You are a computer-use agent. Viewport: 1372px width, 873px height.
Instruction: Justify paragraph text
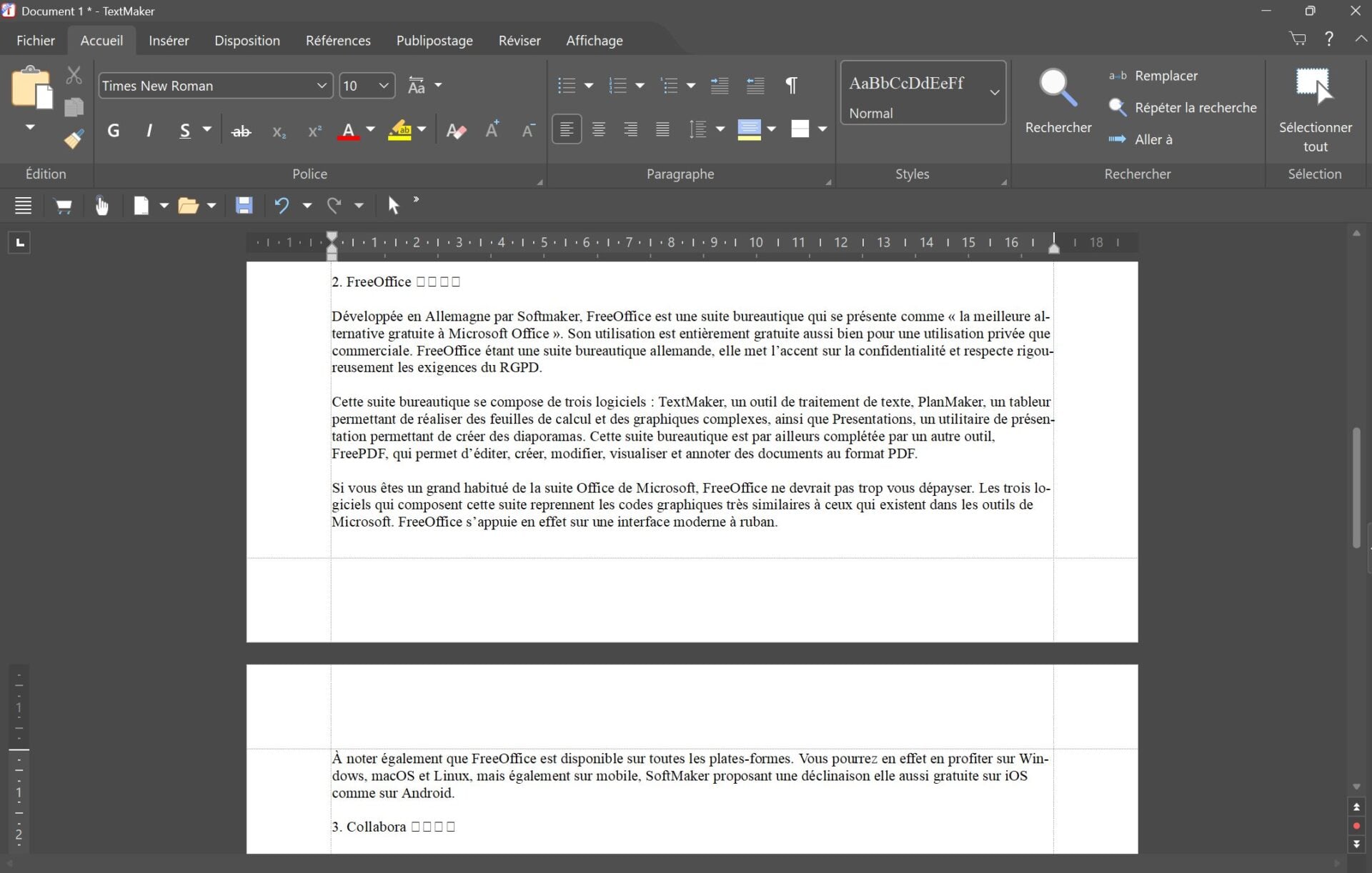663,129
